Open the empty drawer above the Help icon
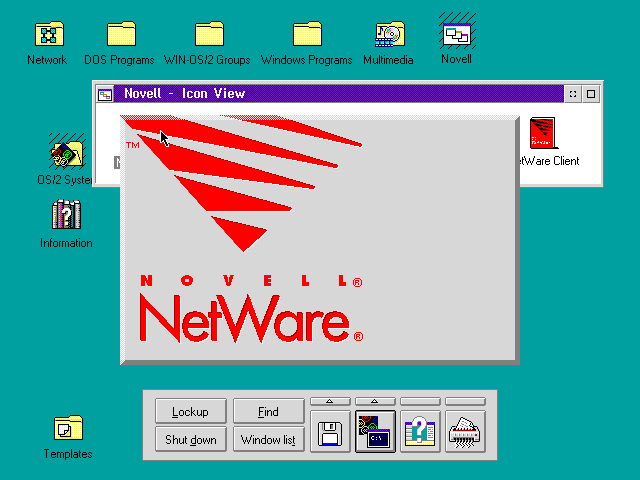 click(420, 402)
